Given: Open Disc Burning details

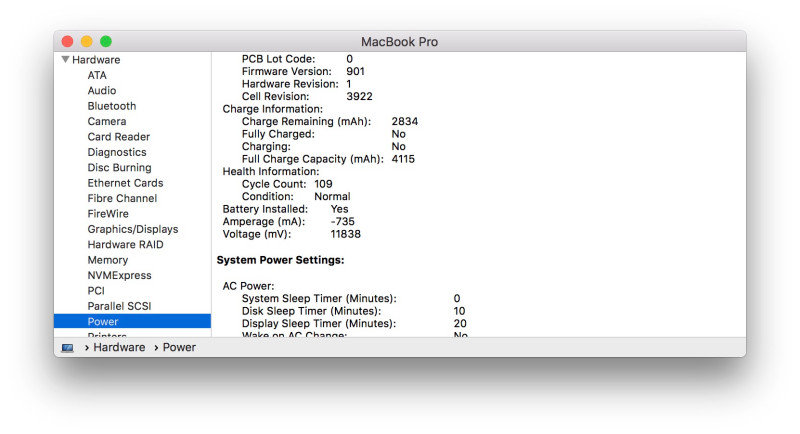Looking at the screenshot, I should [x=119, y=168].
